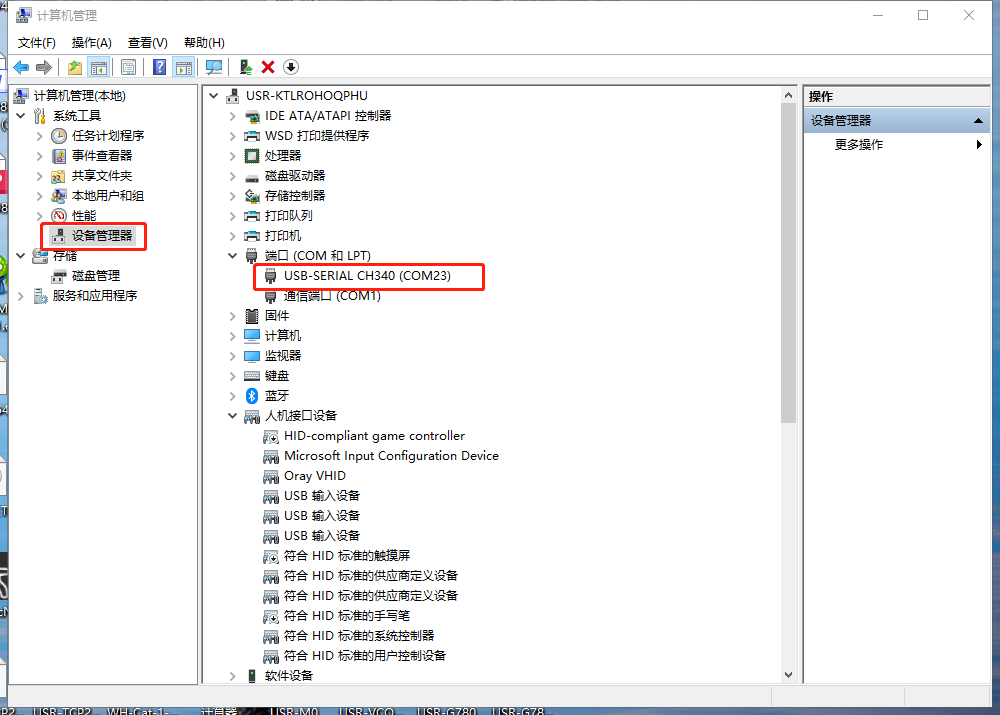Click the firmware category icon
Image resolution: width=1000 pixels, height=715 pixels.
click(252, 316)
